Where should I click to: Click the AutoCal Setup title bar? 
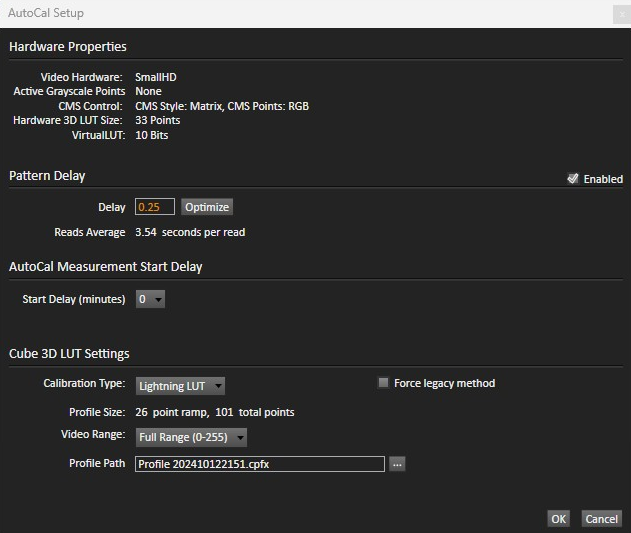300,13
